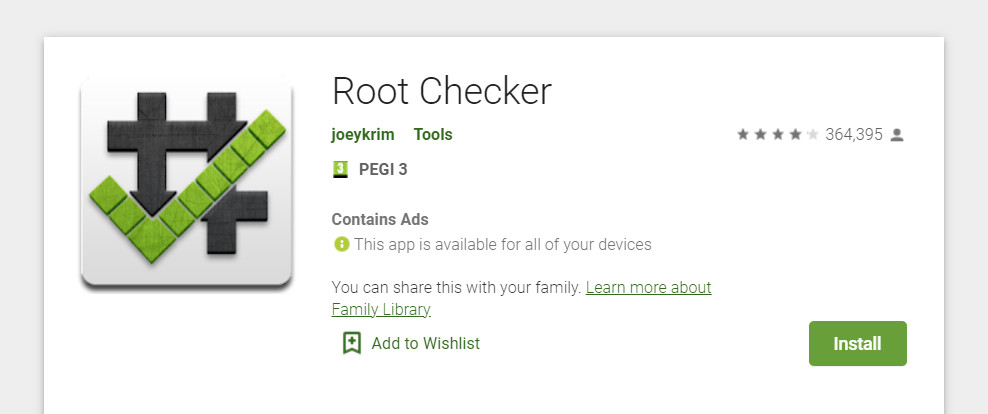Click the 364,395 ratings count
988x414 pixels.
pos(854,134)
